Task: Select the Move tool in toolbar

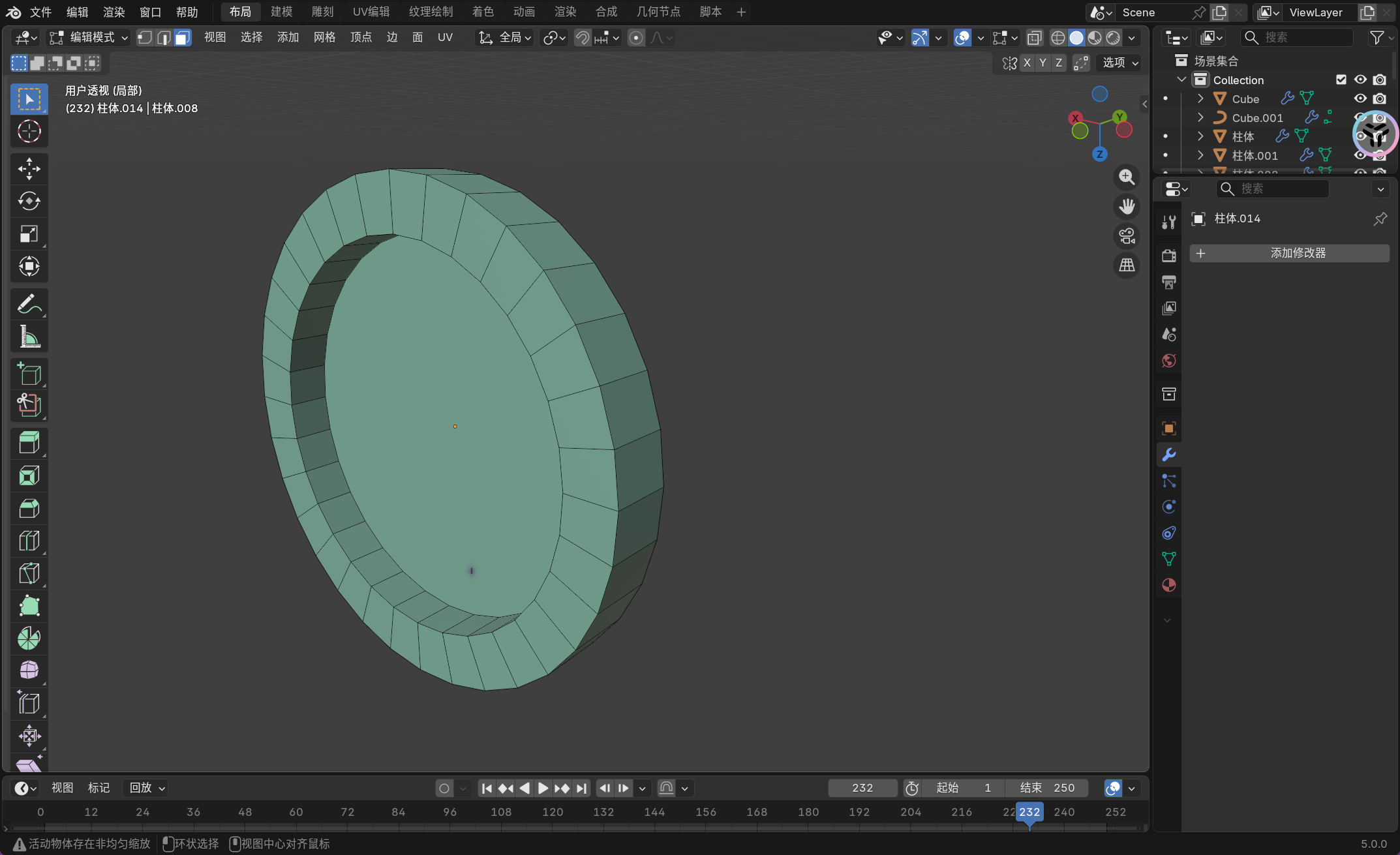Action: [29, 169]
